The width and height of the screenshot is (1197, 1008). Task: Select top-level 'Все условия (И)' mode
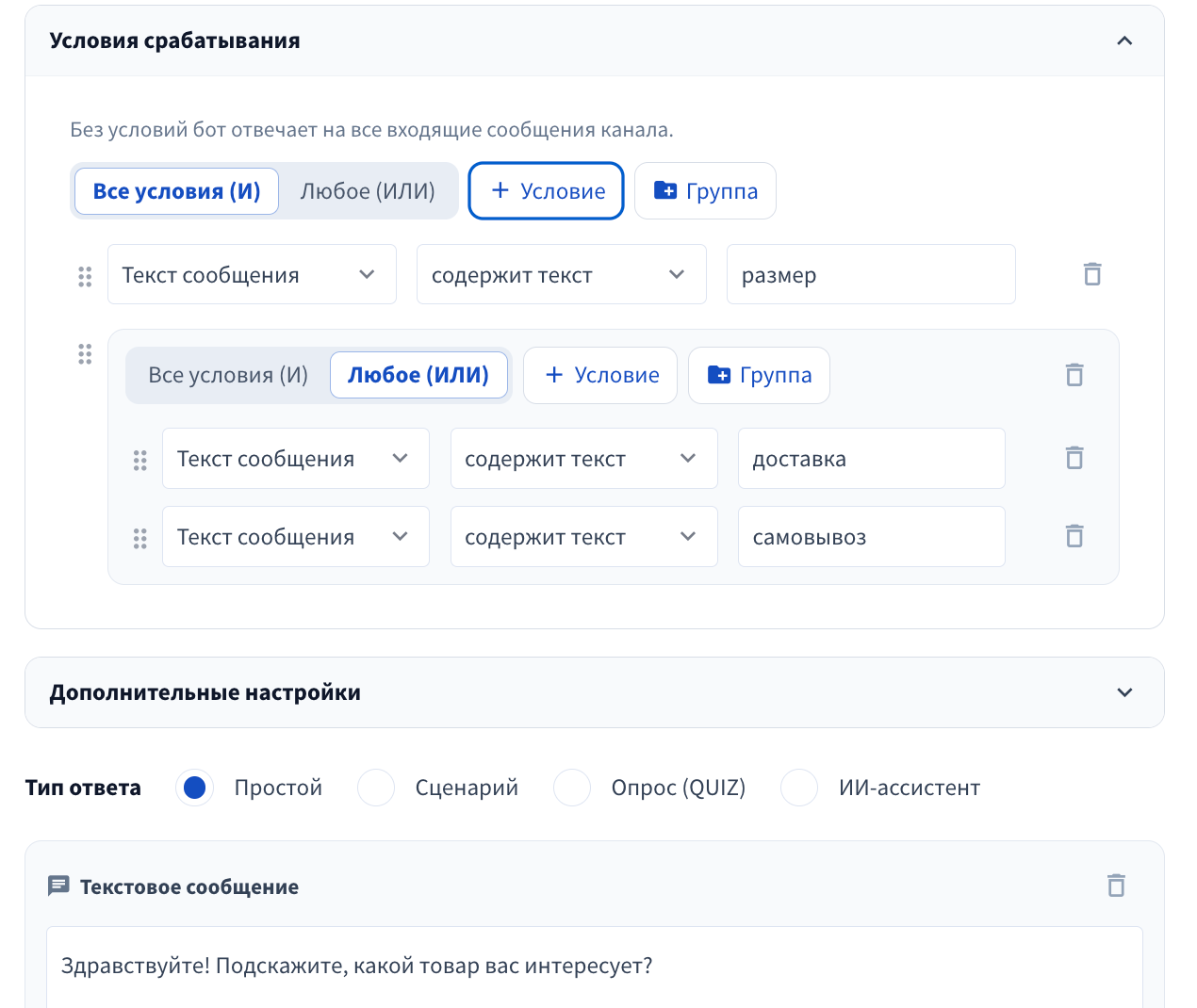click(176, 191)
